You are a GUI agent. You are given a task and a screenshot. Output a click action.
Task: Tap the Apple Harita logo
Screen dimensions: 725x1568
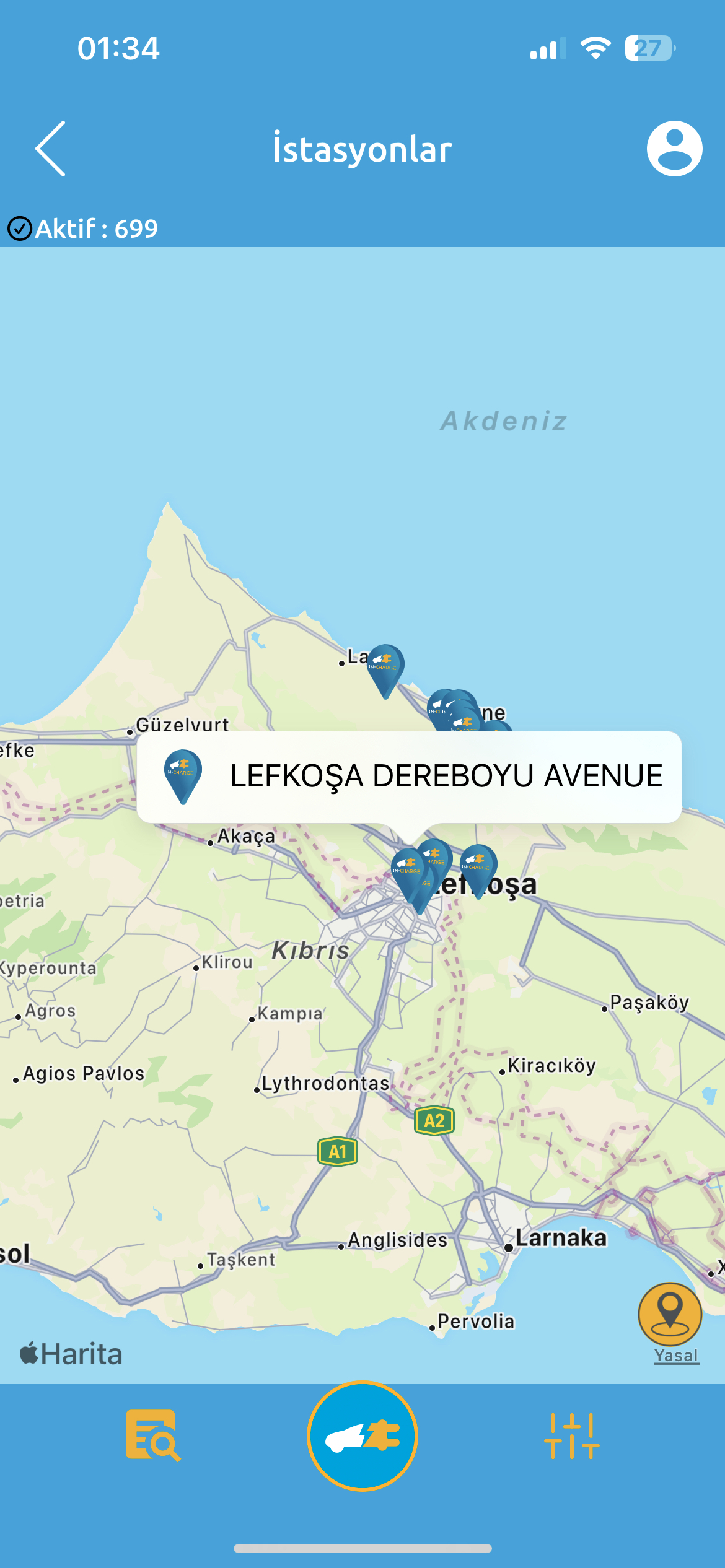click(x=71, y=1354)
